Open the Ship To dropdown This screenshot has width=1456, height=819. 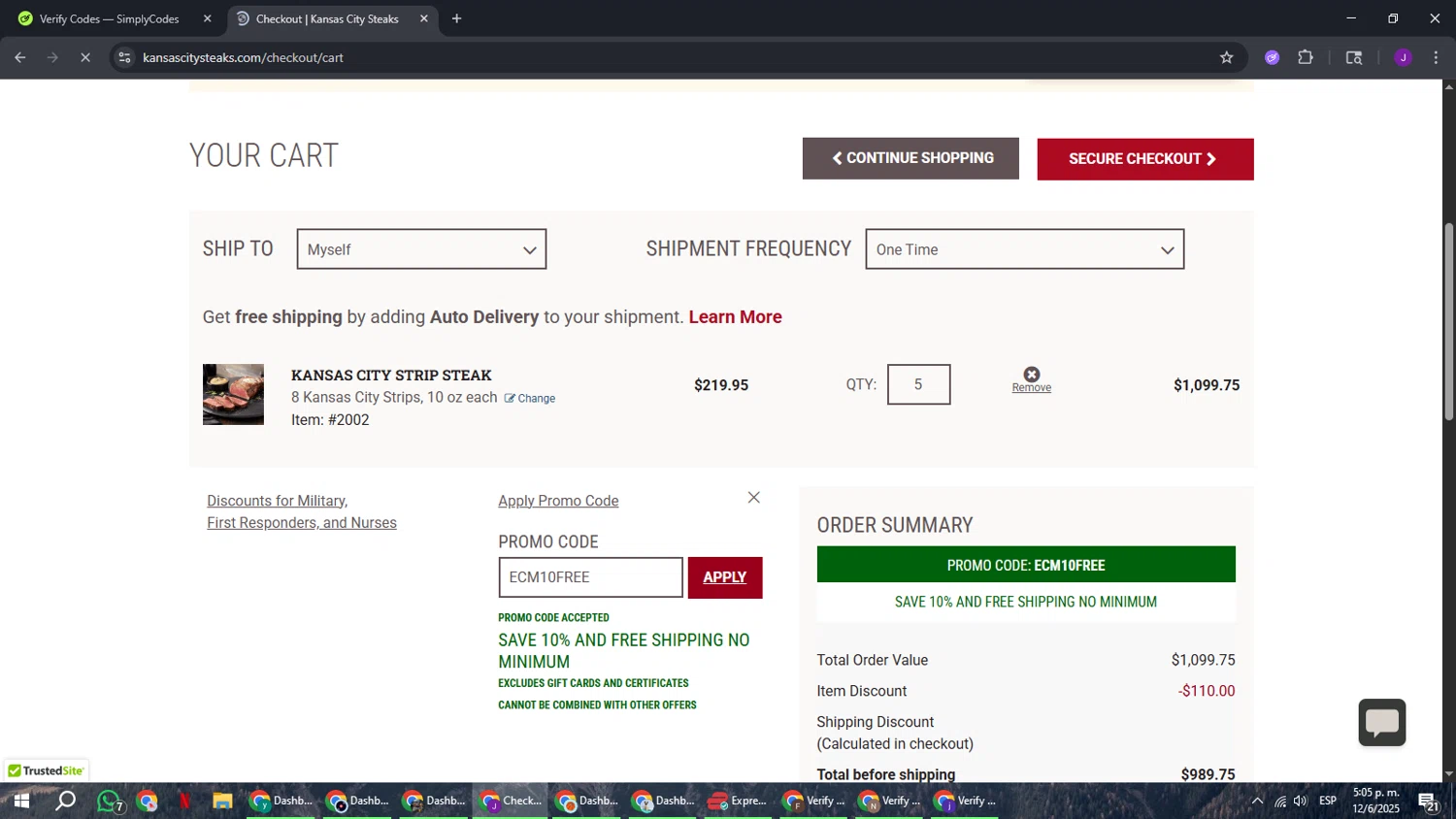421,249
